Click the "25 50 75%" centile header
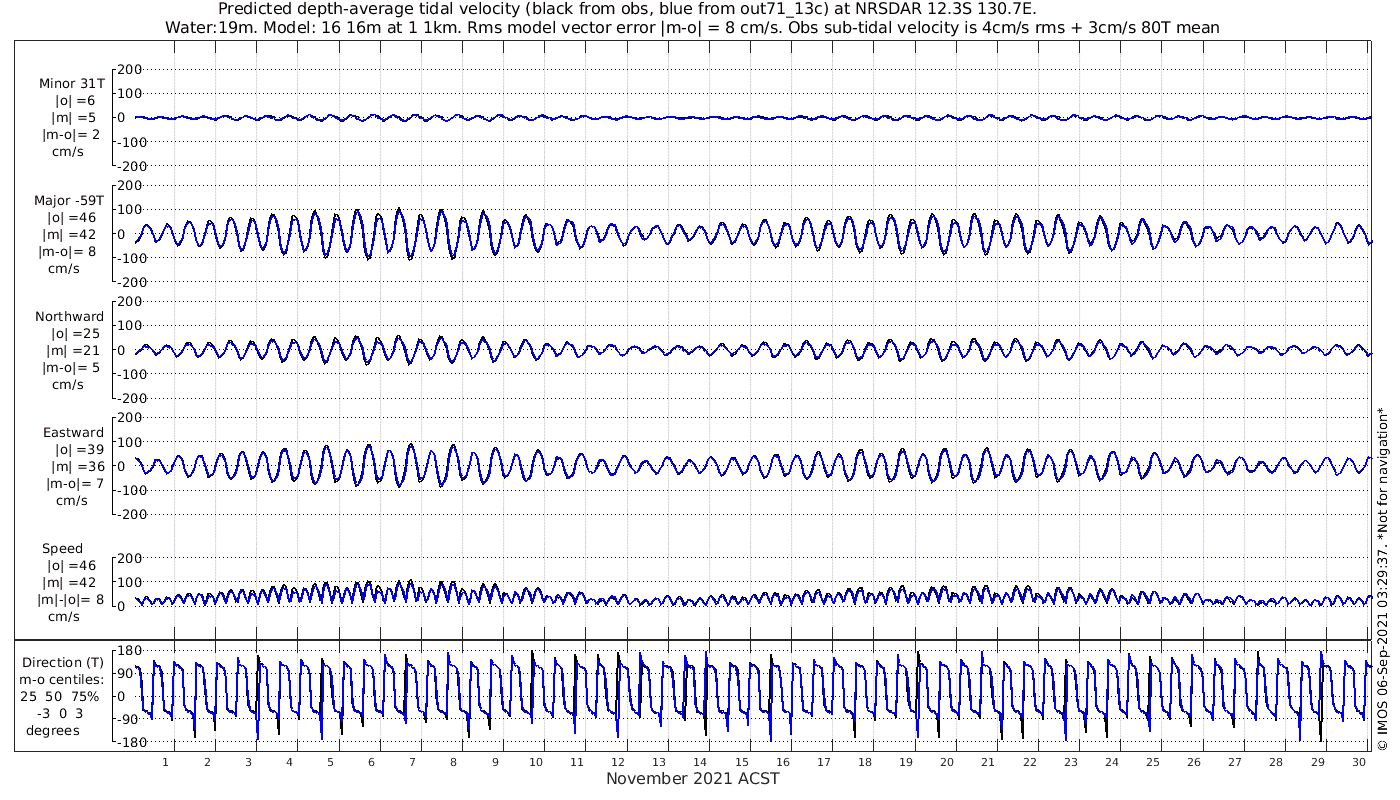This screenshot has width=1400, height=800. pyautogui.click(x=62, y=696)
